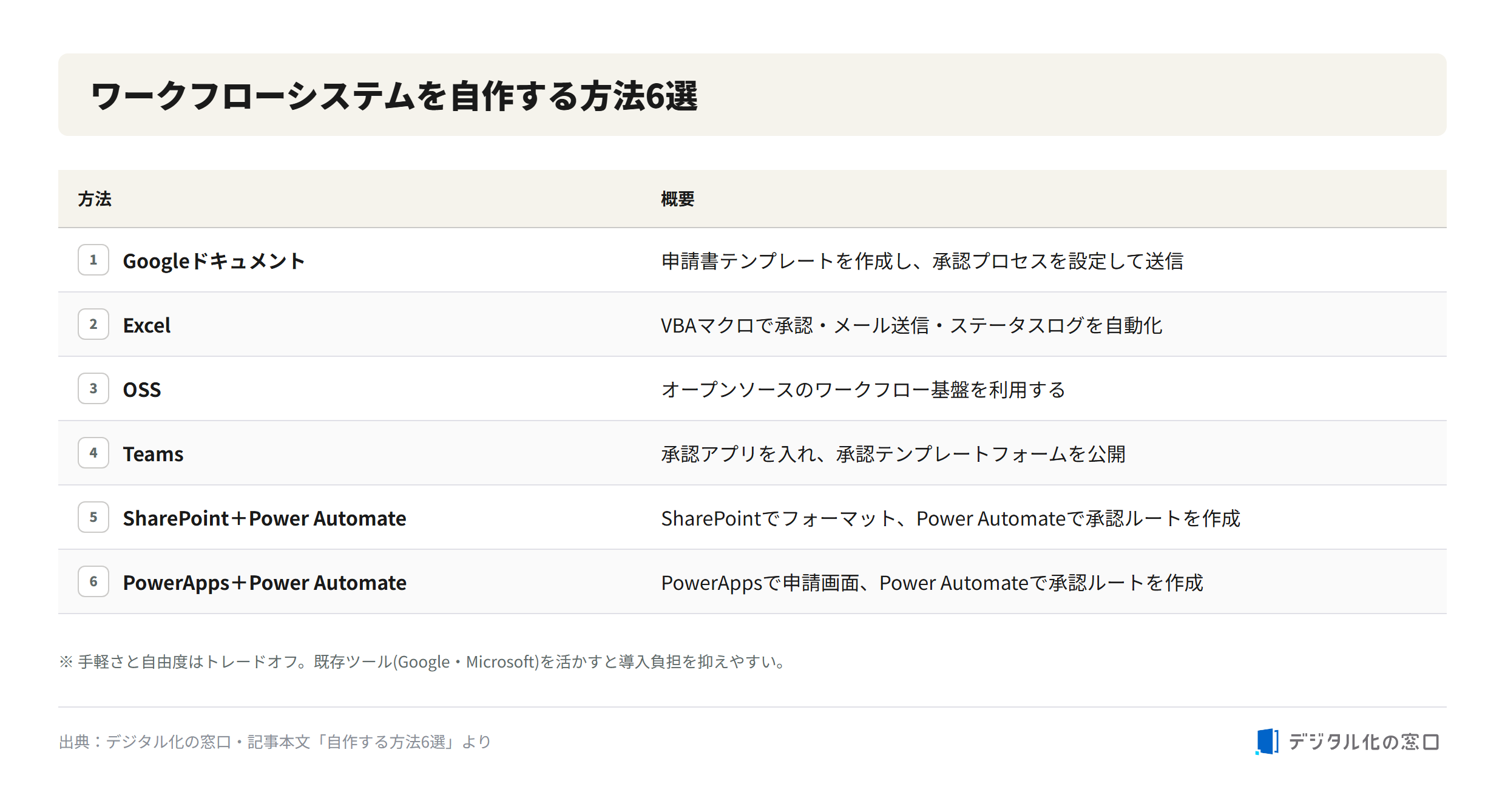
Task: Click the 概要 column header
Action: (678, 199)
